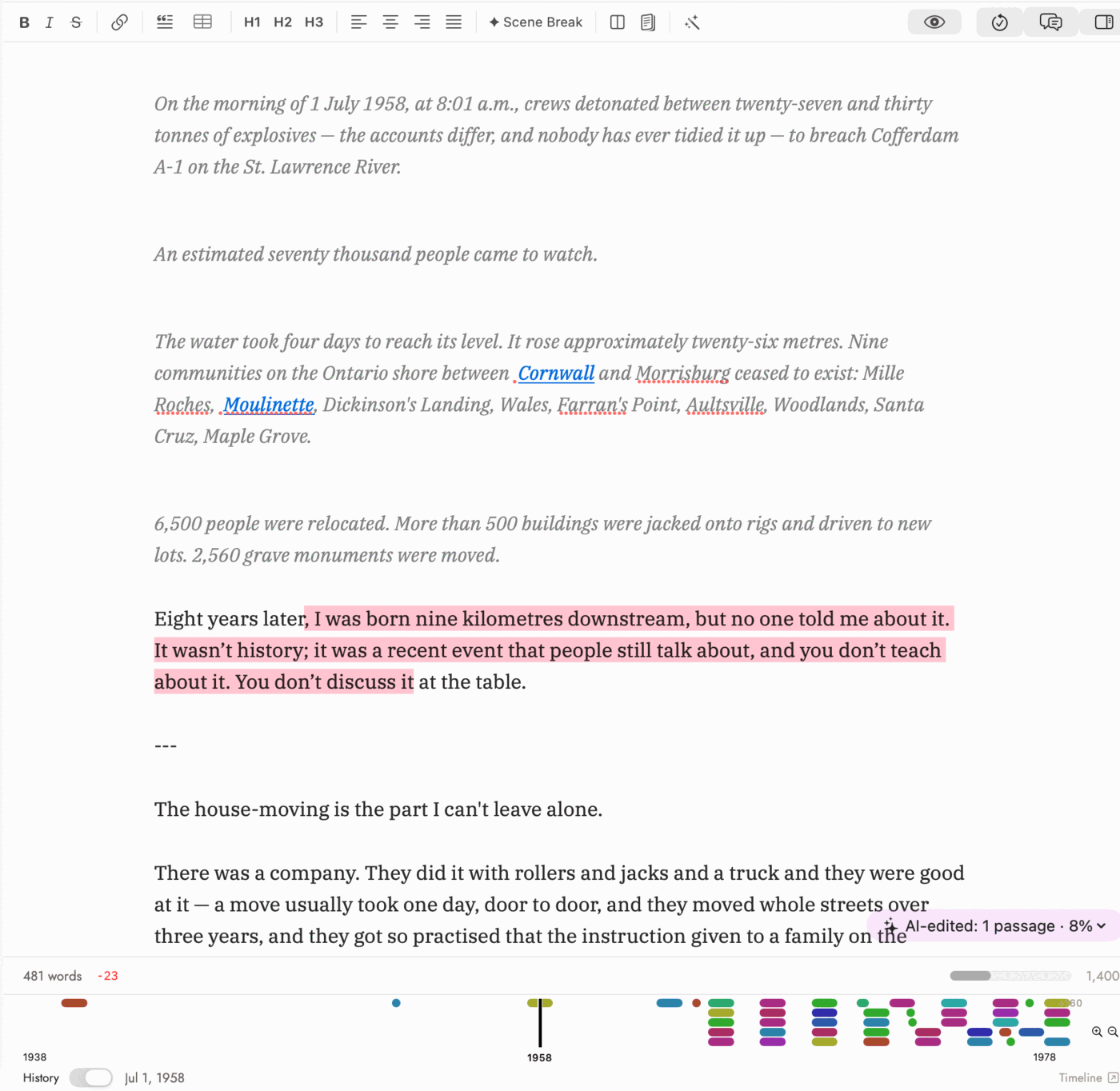This screenshot has width=1120, height=1091.
Task: Apply Heading 3 style
Action: (314, 22)
